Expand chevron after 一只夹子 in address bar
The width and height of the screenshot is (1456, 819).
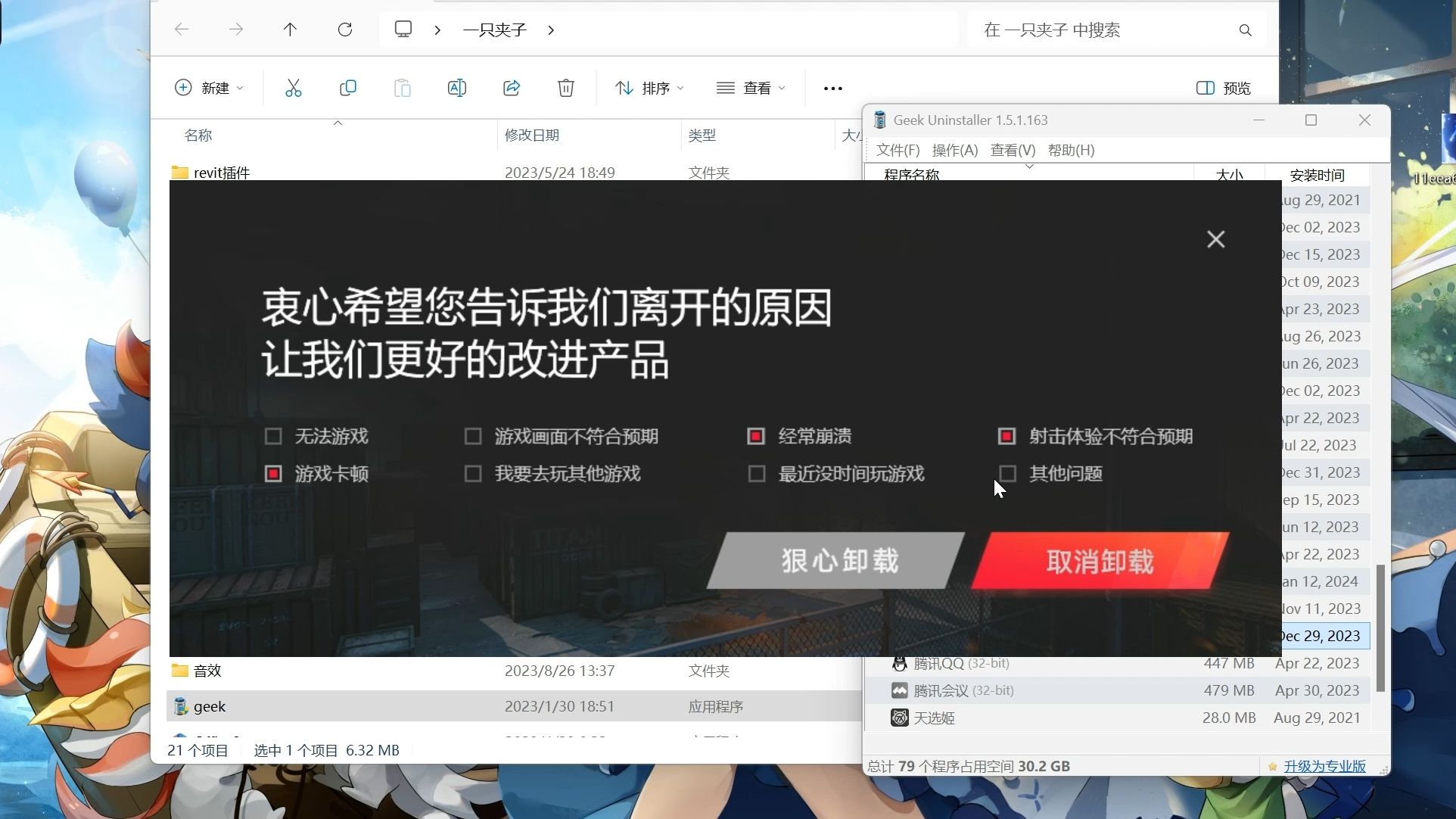[551, 30]
